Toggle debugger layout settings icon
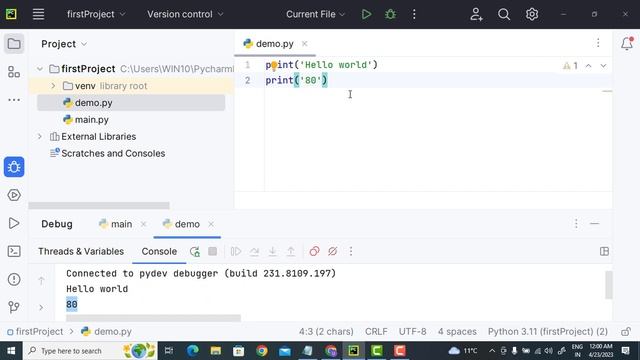Screen dimensions: 640x360 [x=604, y=251]
